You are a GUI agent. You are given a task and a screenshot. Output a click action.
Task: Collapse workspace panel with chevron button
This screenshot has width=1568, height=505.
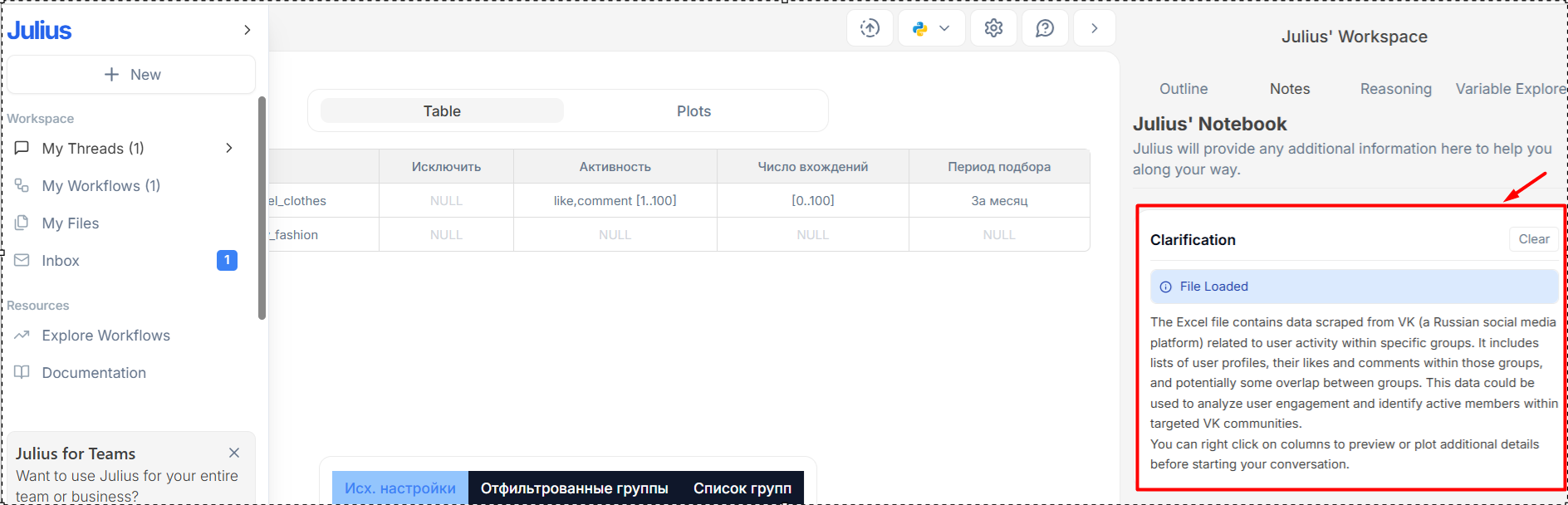click(1095, 28)
